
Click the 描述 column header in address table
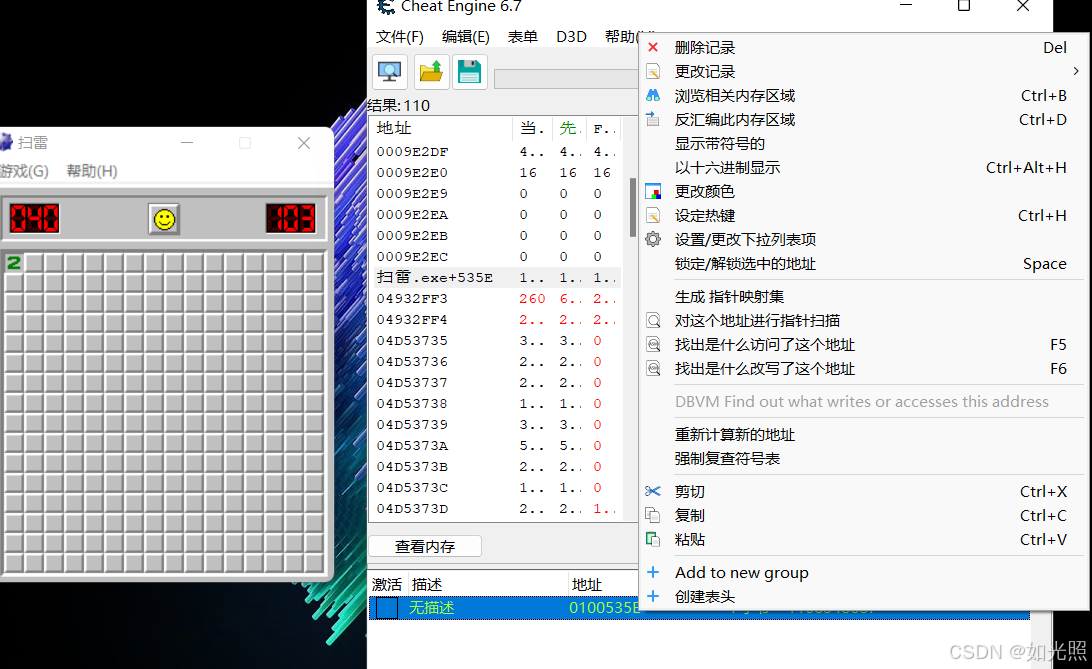[x=488, y=584]
